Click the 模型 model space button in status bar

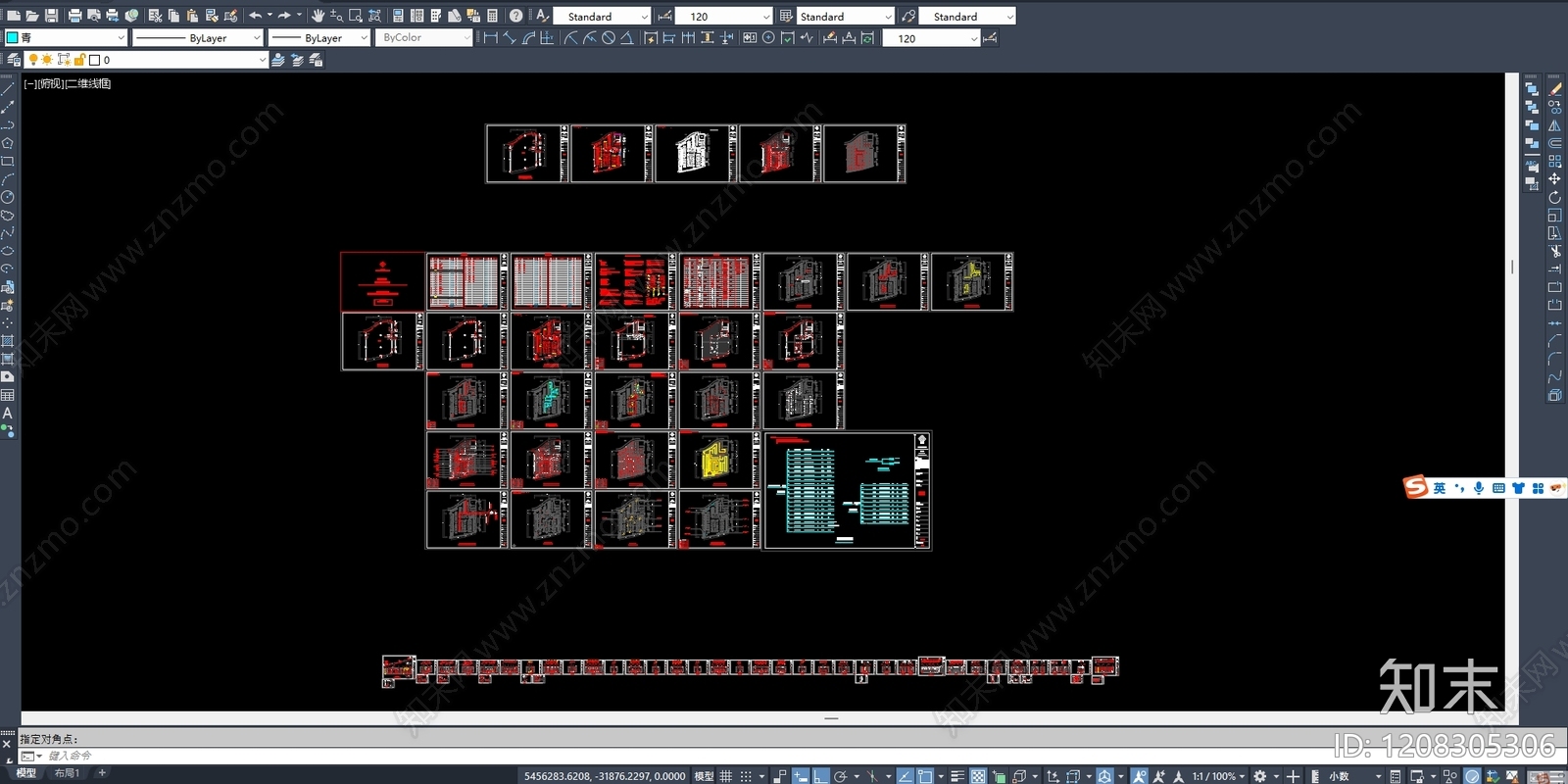click(x=704, y=776)
